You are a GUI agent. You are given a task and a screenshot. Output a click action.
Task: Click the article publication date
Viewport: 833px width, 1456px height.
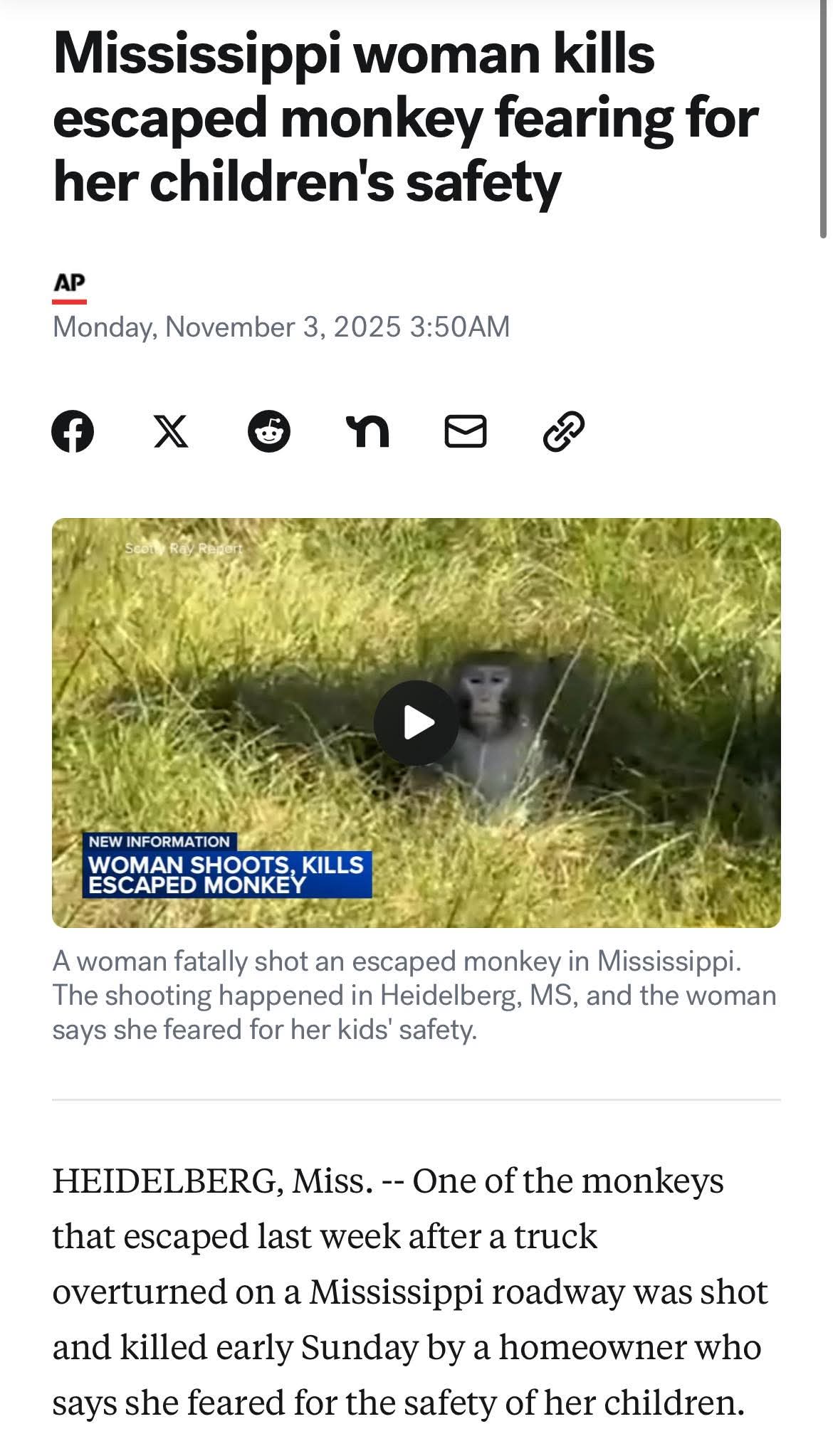coord(281,327)
